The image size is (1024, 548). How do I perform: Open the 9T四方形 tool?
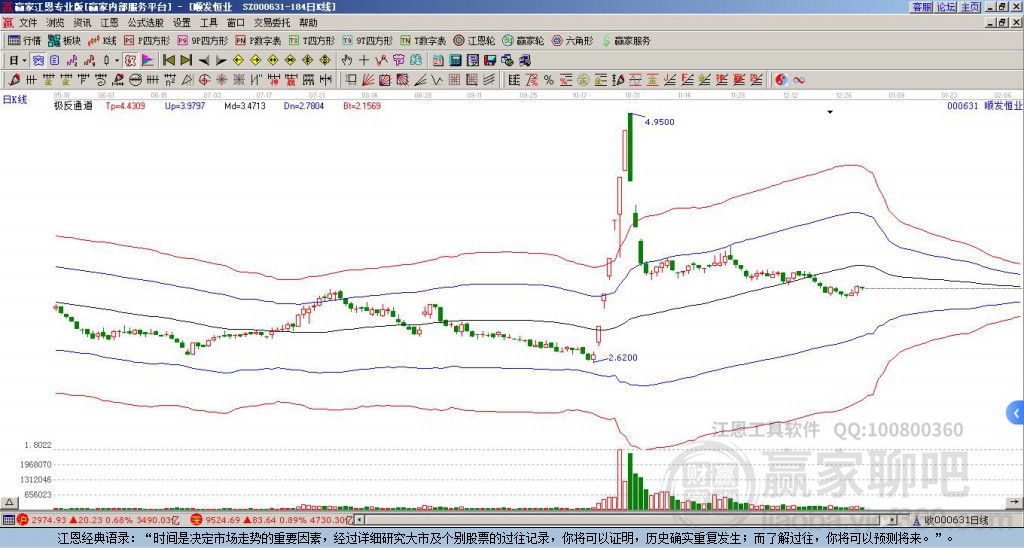(x=368, y=40)
